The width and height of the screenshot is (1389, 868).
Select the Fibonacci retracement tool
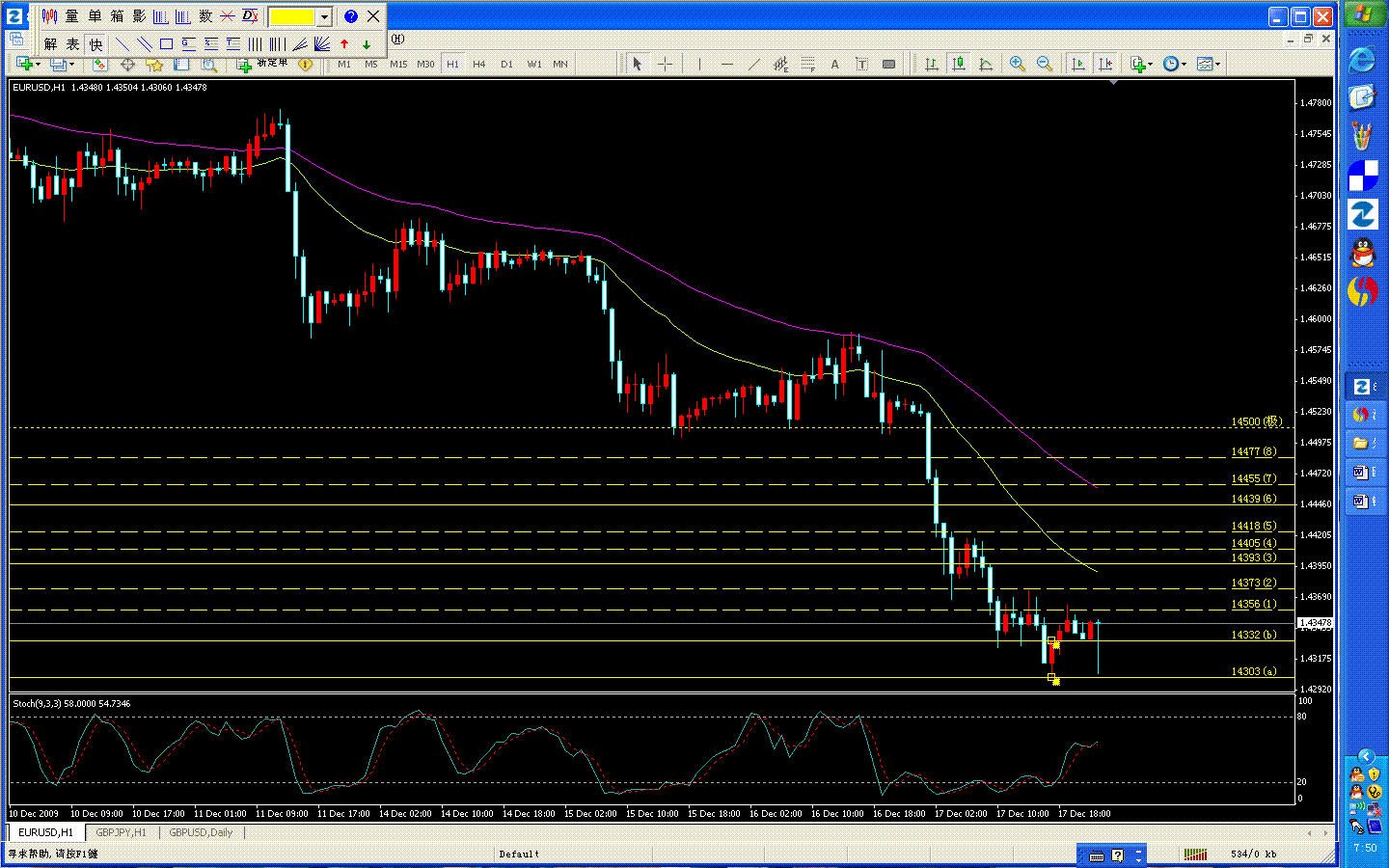pyautogui.click(x=807, y=65)
